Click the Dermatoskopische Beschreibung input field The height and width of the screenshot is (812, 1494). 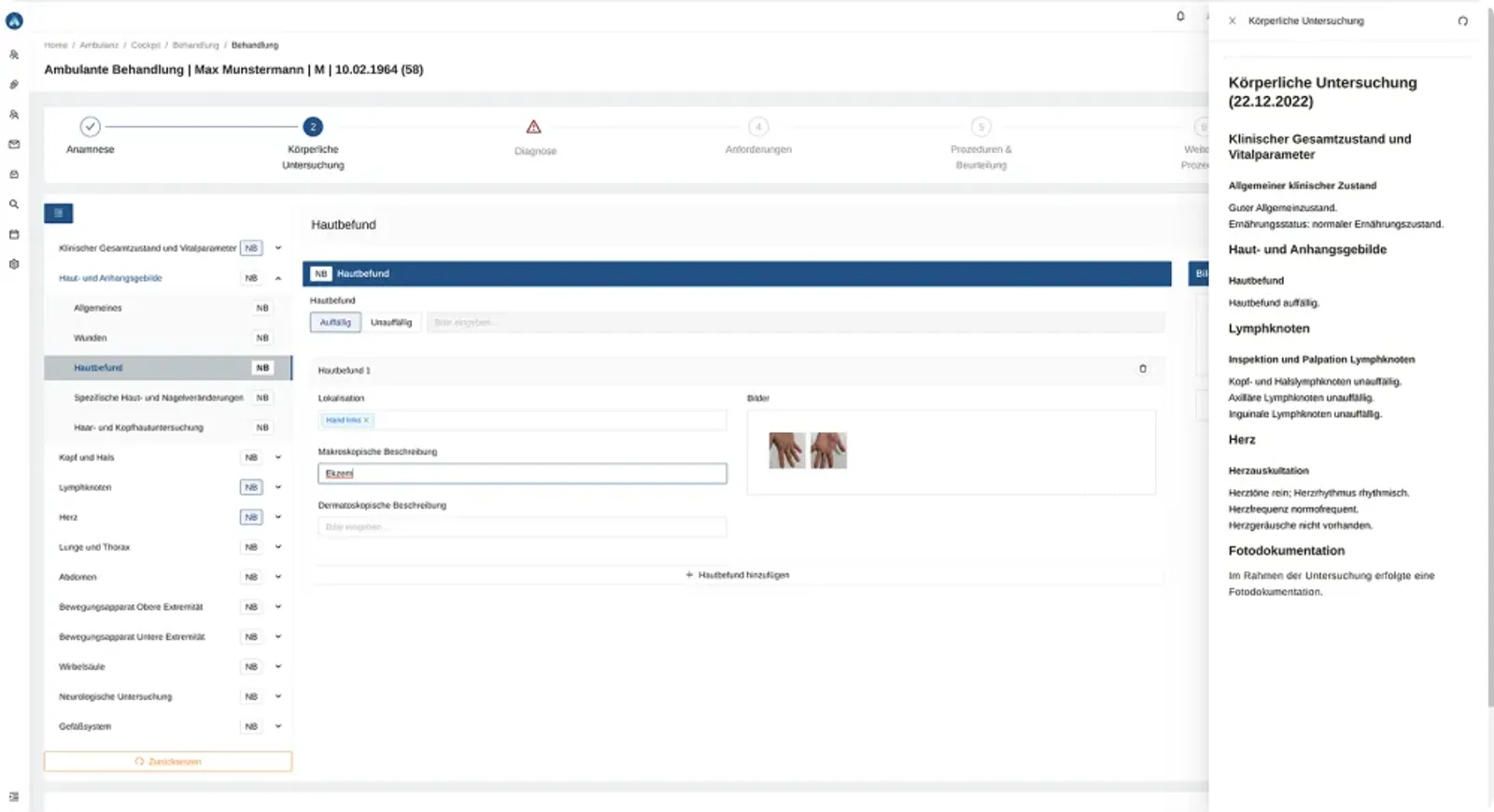point(522,527)
